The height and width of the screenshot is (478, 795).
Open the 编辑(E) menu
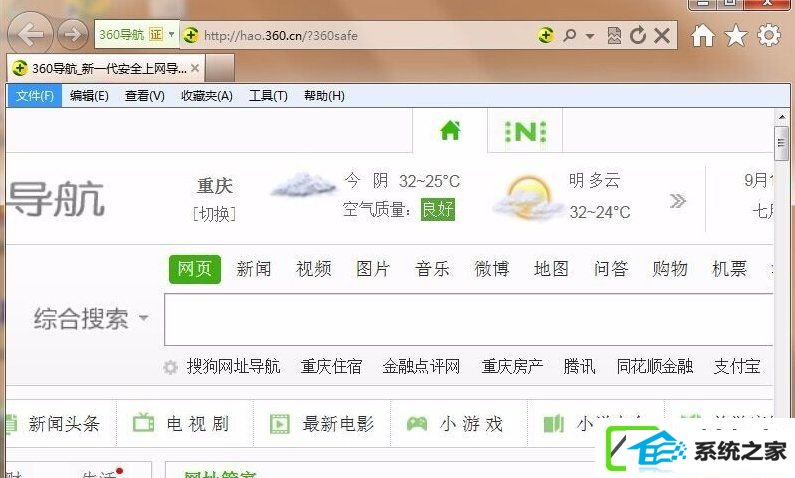89,95
